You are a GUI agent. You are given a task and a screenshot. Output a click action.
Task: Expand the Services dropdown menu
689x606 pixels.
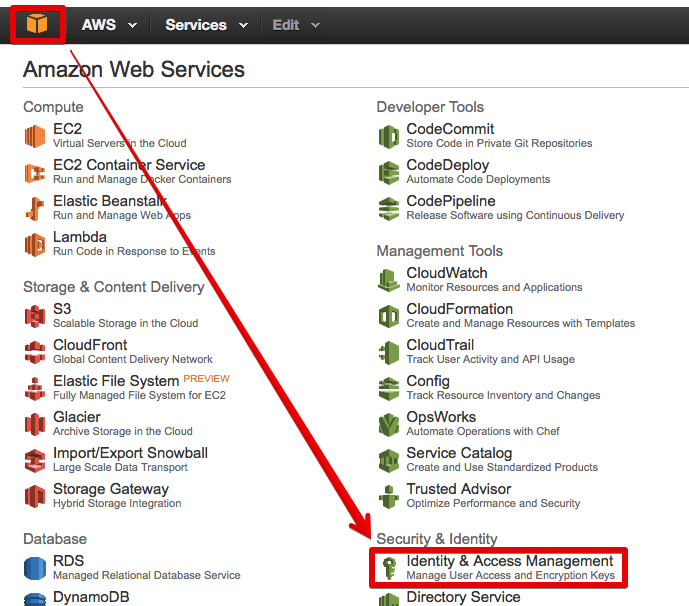point(207,25)
